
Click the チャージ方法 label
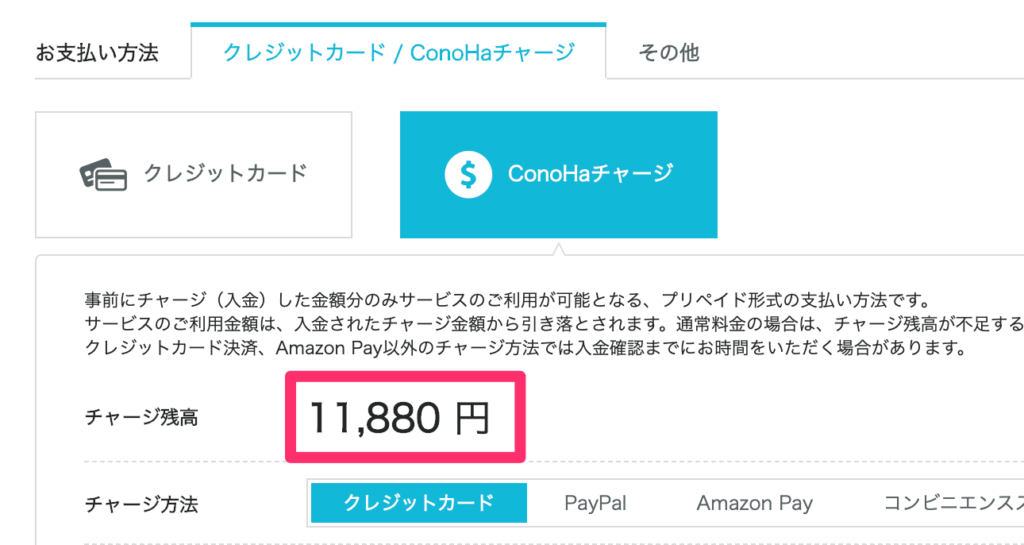click(141, 504)
